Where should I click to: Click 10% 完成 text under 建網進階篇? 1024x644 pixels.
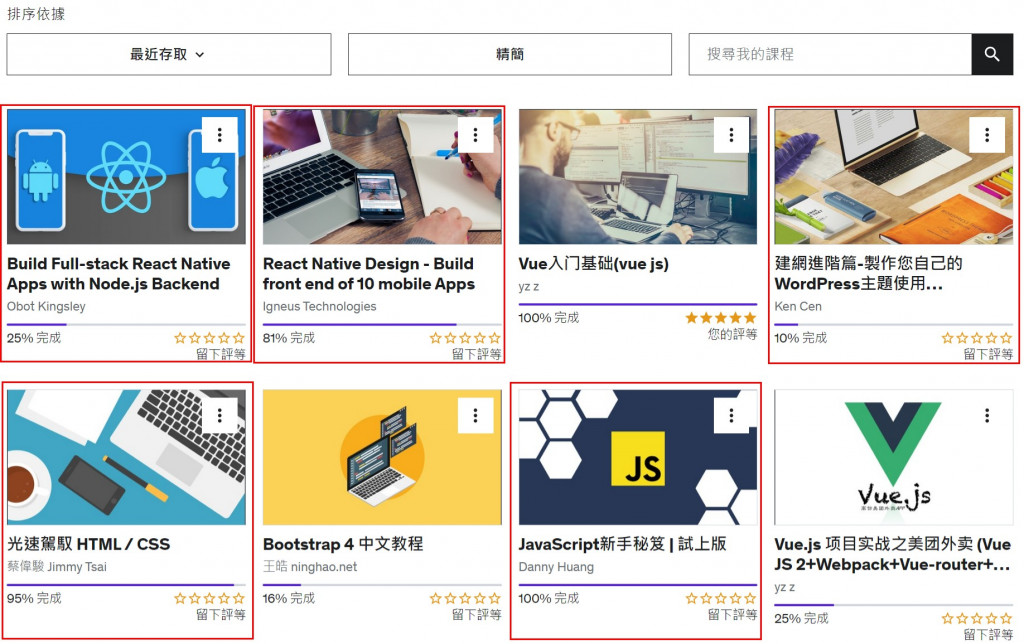pyautogui.click(x=801, y=338)
